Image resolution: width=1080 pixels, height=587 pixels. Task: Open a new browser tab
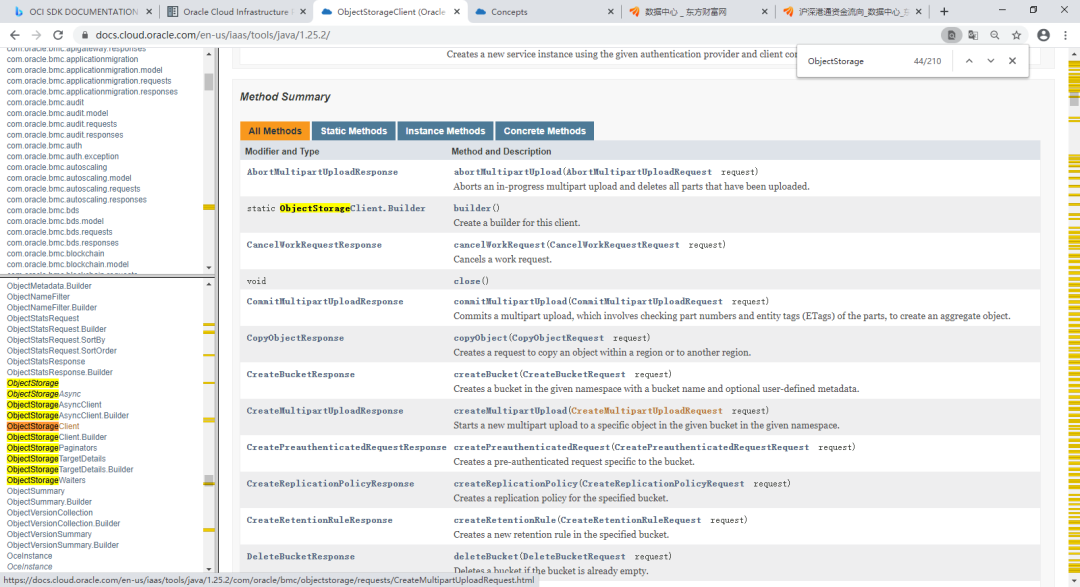click(x=944, y=12)
